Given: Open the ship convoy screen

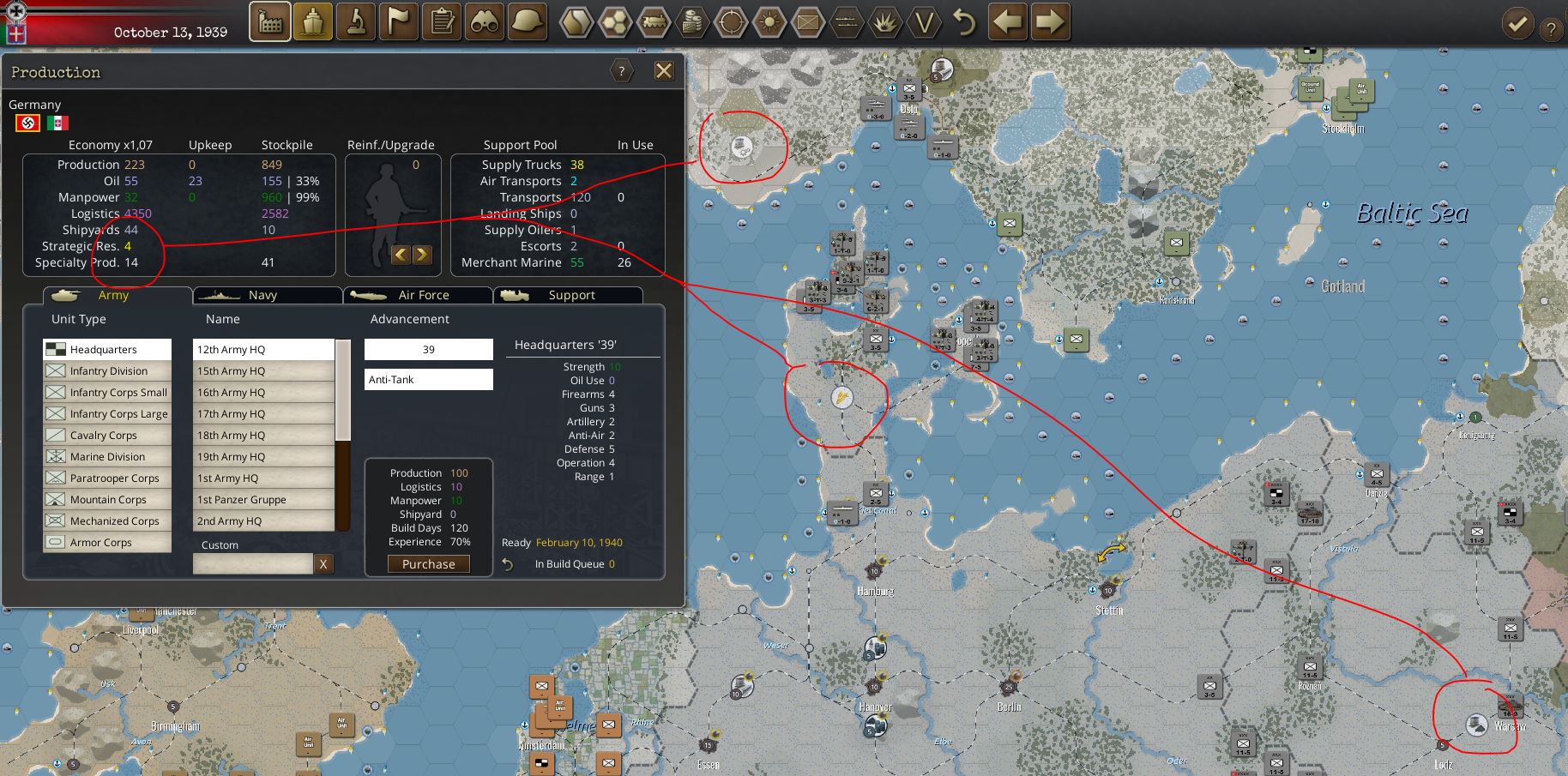Looking at the screenshot, I should click(313, 22).
